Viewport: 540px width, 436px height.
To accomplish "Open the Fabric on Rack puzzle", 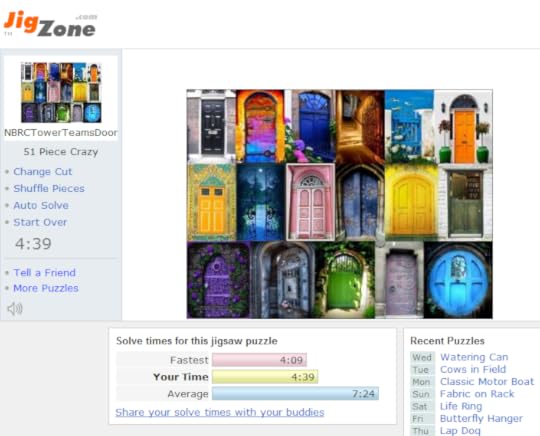I will click(477, 394).
